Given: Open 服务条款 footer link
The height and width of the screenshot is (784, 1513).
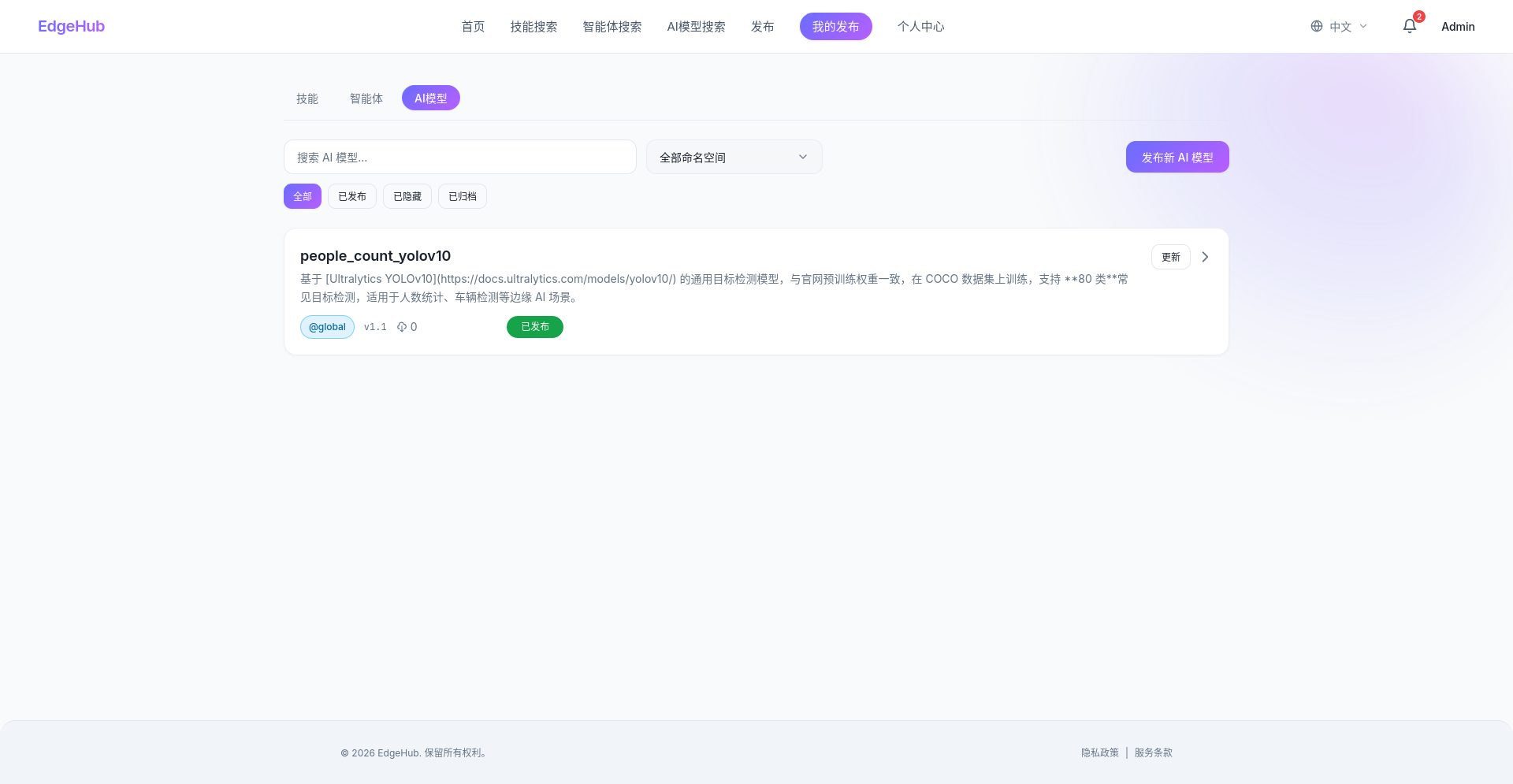Looking at the screenshot, I should [x=1154, y=752].
